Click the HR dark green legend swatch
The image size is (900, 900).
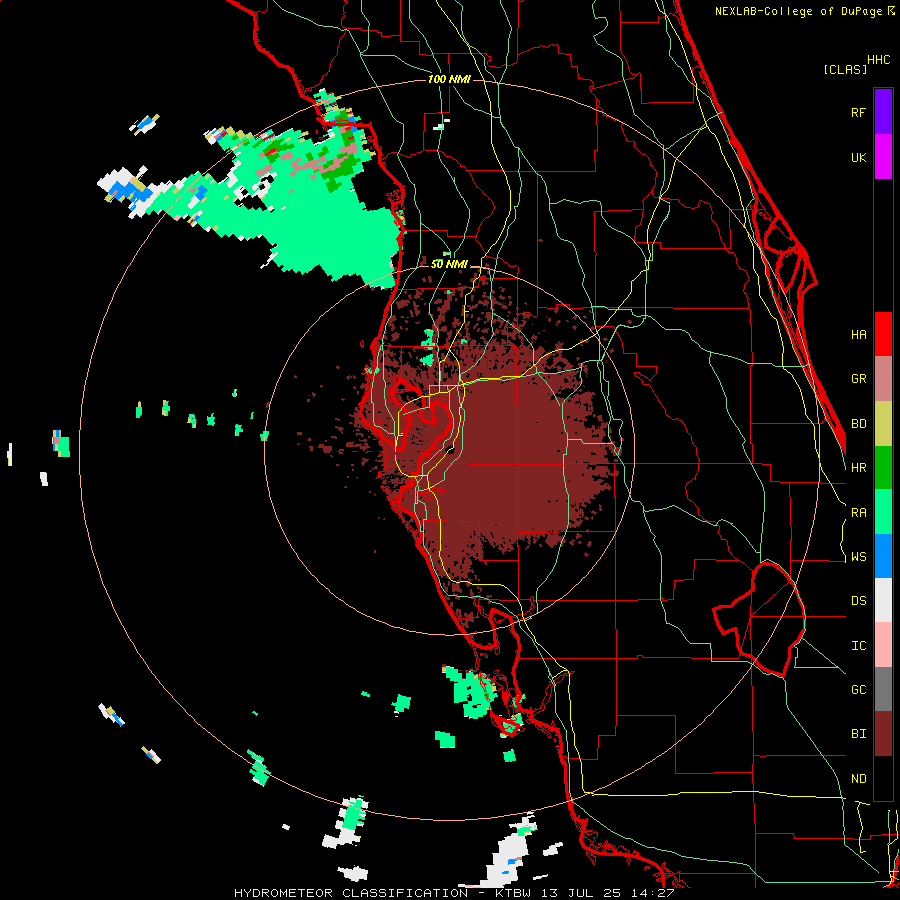coord(883,468)
